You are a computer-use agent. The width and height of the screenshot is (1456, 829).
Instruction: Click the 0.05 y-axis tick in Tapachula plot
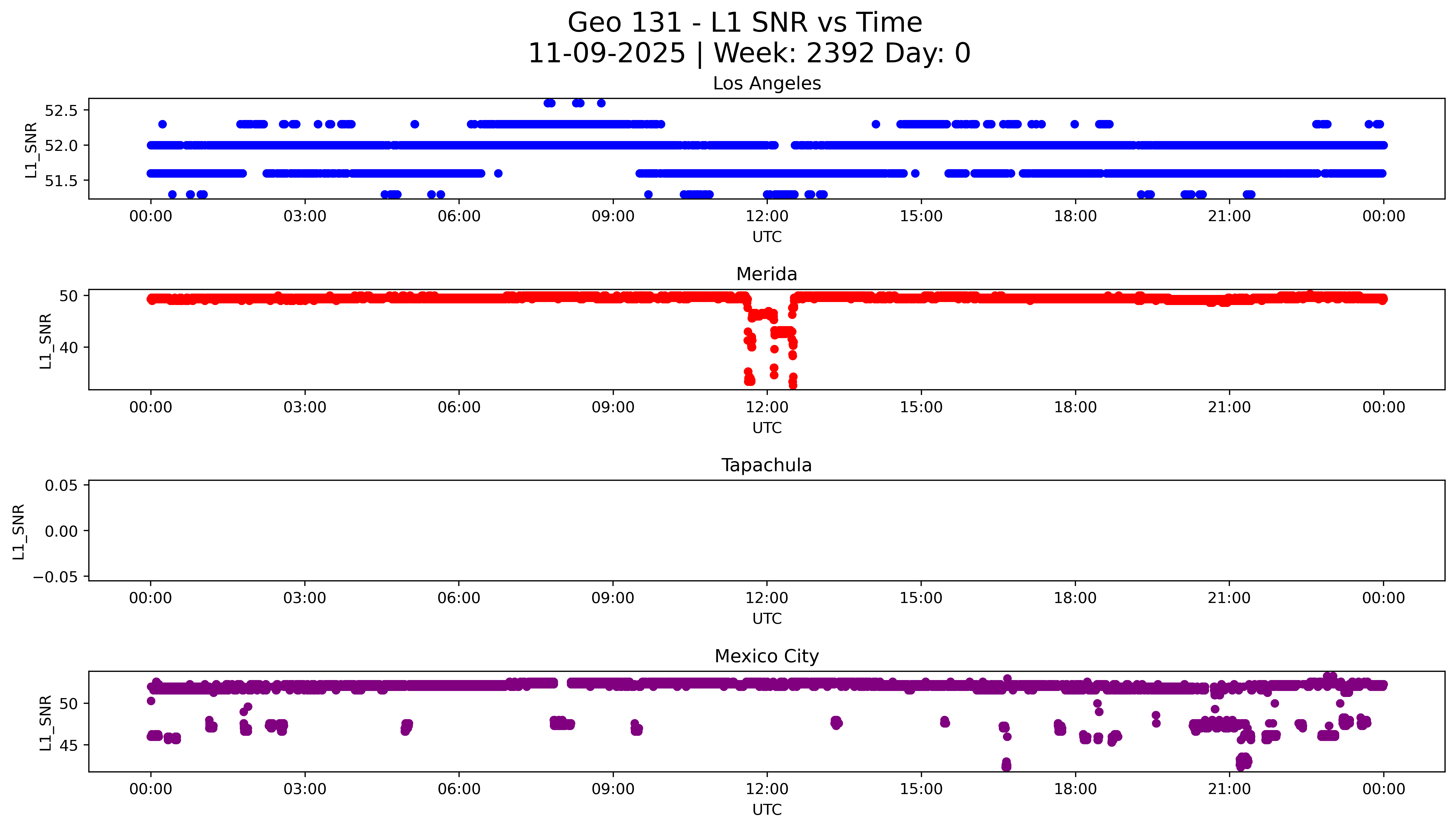pos(61,486)
